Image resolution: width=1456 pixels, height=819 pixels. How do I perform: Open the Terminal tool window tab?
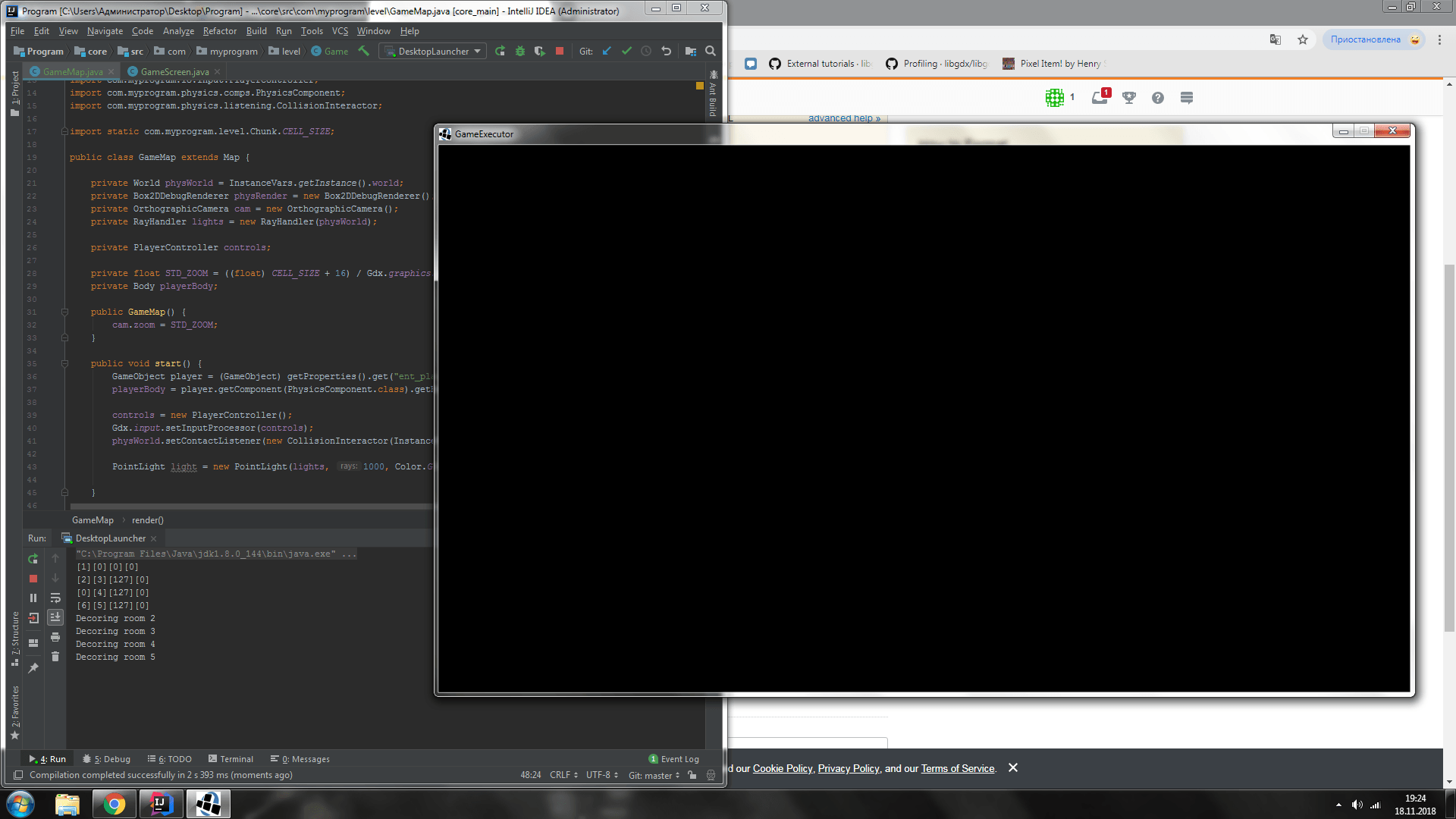pyautogui.click(x=231, y=759)
